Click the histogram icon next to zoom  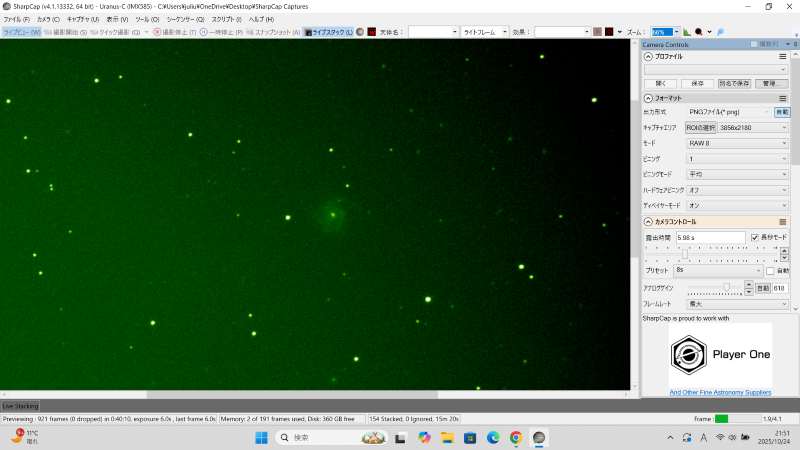click(686, 32)
